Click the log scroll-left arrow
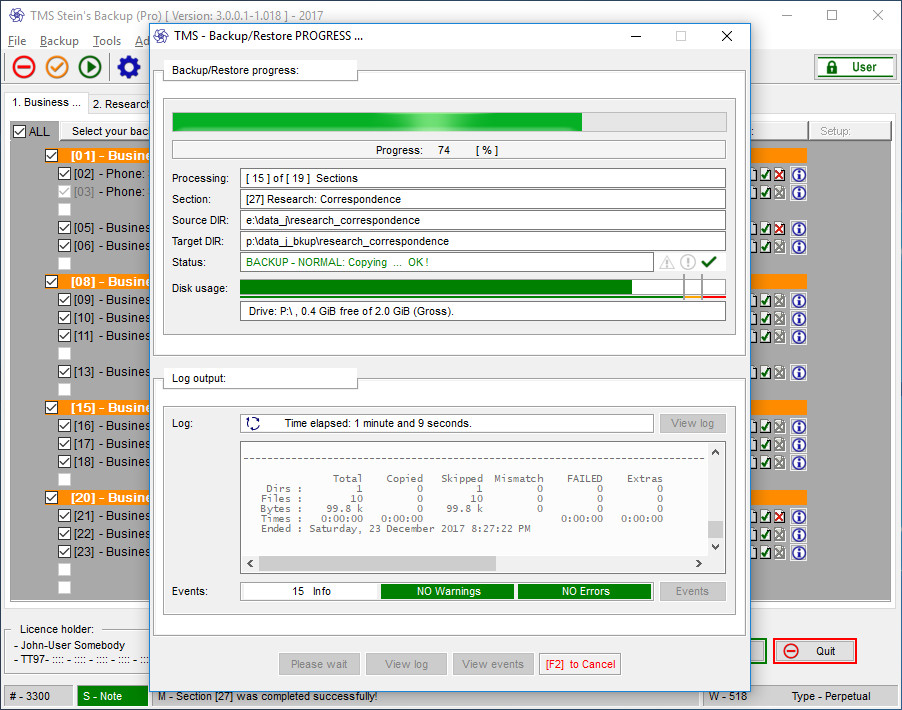 tap(250, 564)
